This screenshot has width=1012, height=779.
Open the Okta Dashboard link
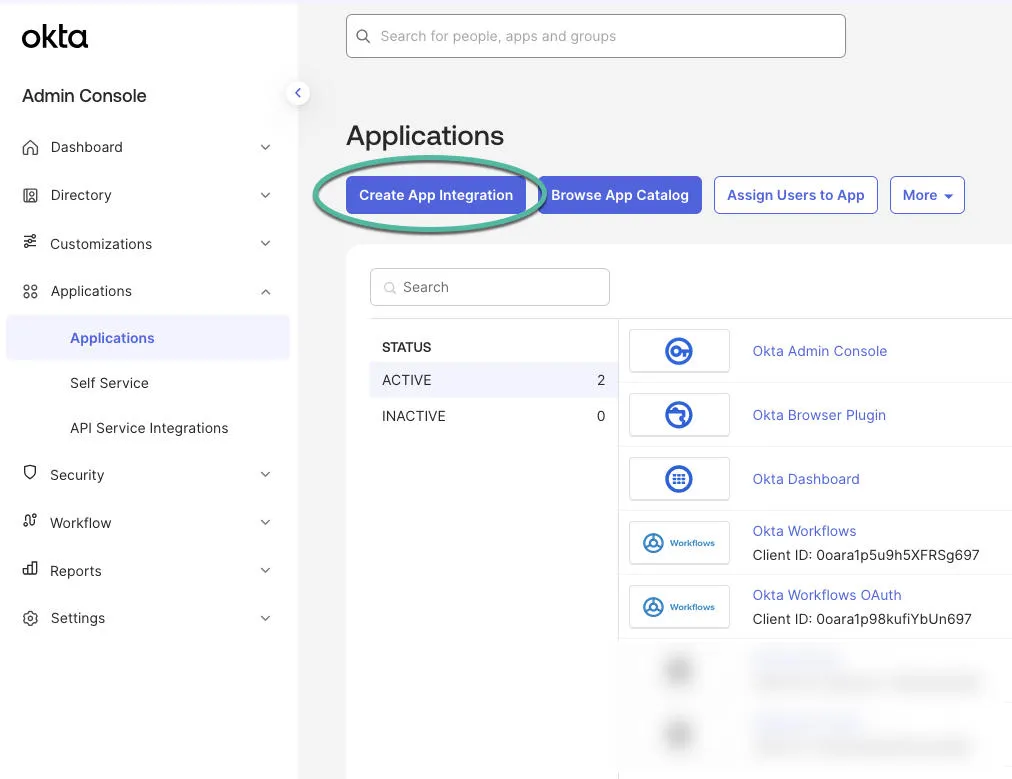806,479
